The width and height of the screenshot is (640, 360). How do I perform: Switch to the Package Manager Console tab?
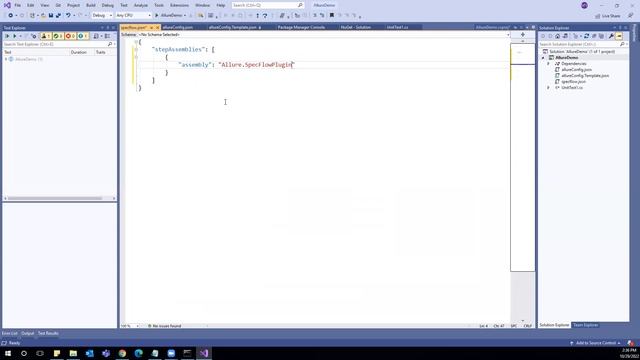point(301,27)
